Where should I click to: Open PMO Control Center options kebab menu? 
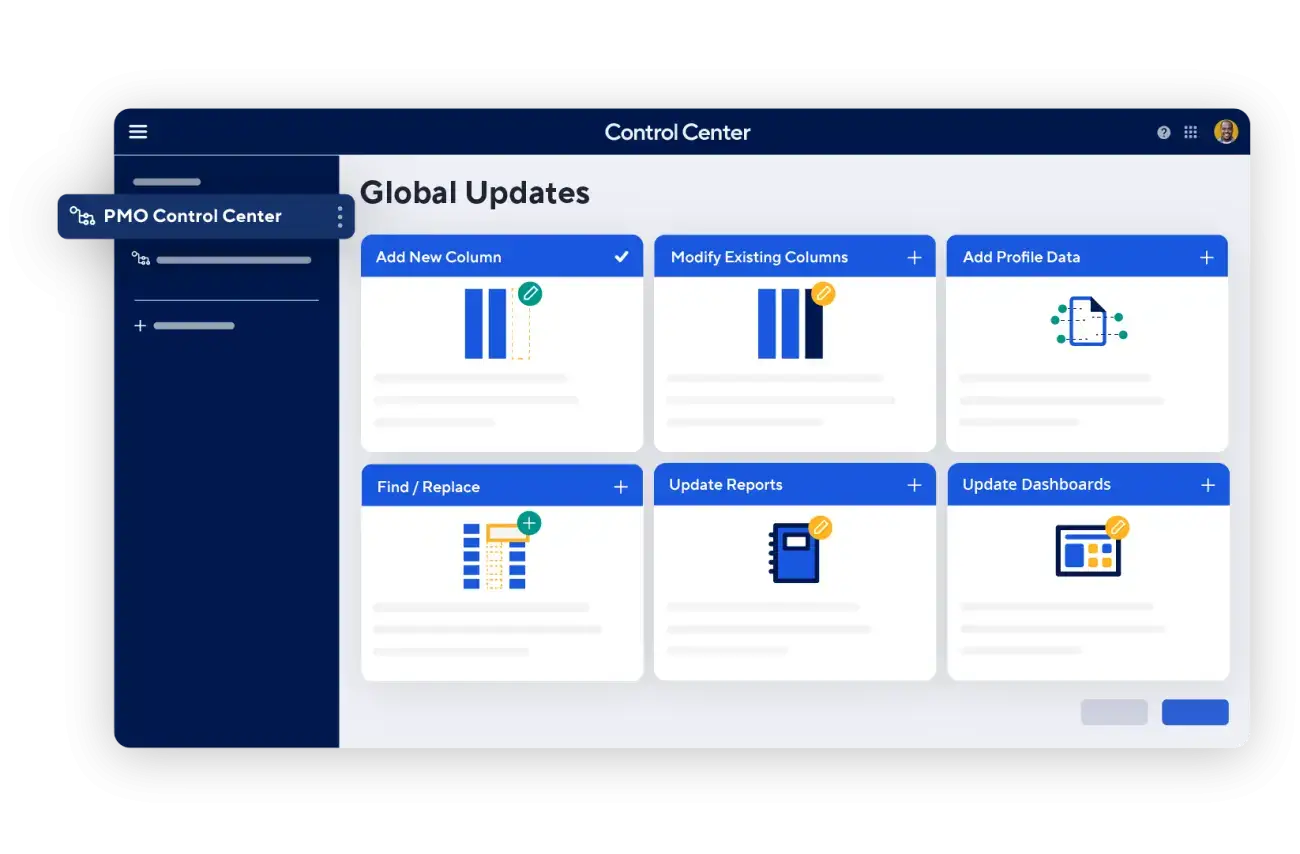(x=340, y=216)
